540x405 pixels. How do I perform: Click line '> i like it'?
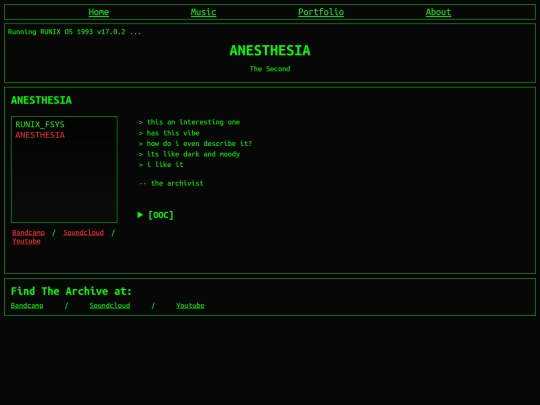pos(161,165)
